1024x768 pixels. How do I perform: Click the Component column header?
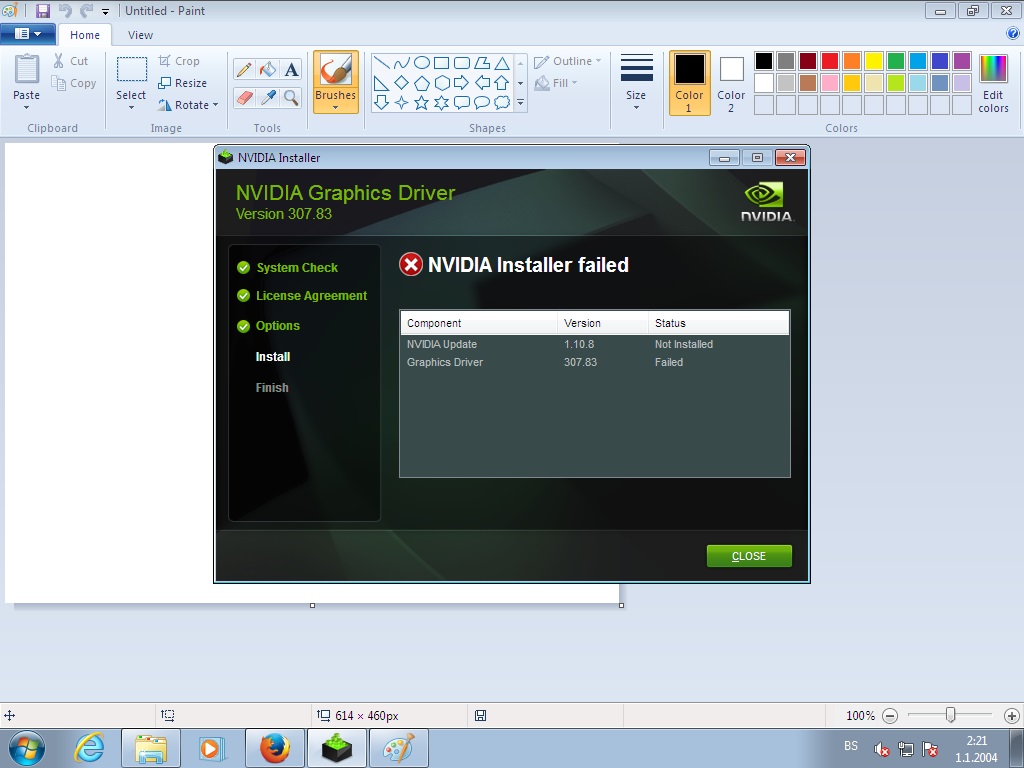pyautogui.click(x=479, y=323)
